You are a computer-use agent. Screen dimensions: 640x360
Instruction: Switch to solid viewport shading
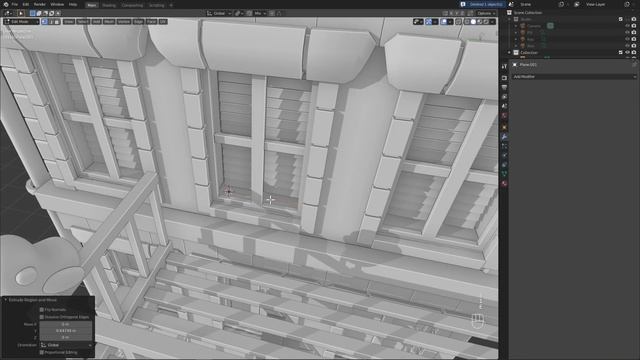473,22
